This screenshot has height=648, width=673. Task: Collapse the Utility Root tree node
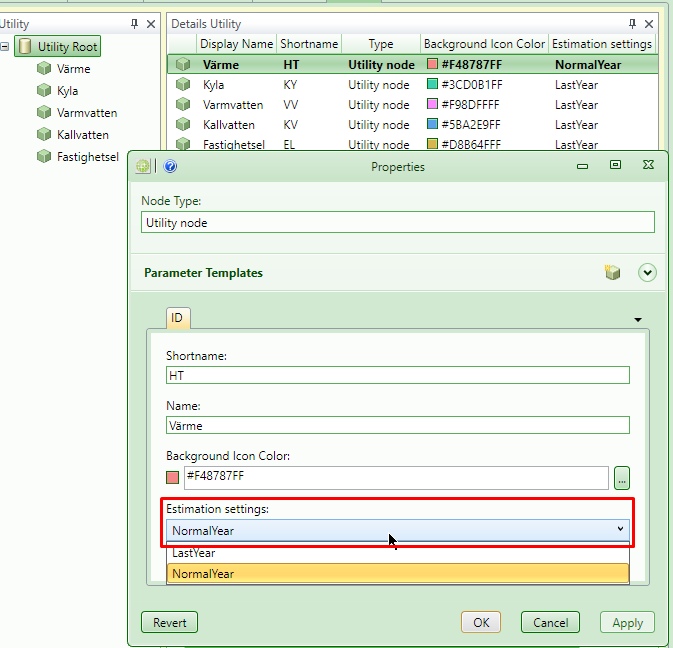click(x=5, y=46)
